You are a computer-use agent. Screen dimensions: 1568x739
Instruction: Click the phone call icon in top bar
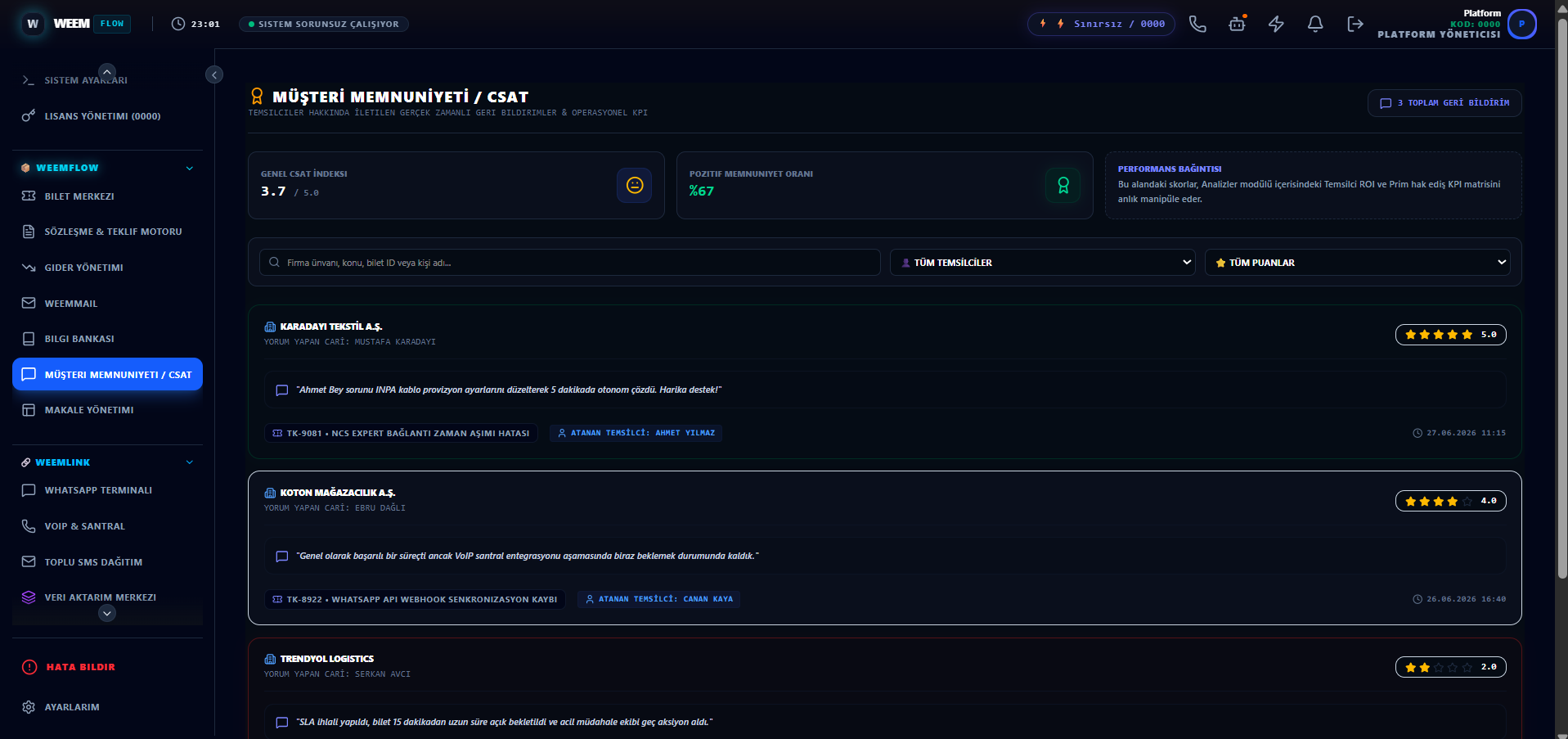pyautogui.click(x=1197, y=24)
